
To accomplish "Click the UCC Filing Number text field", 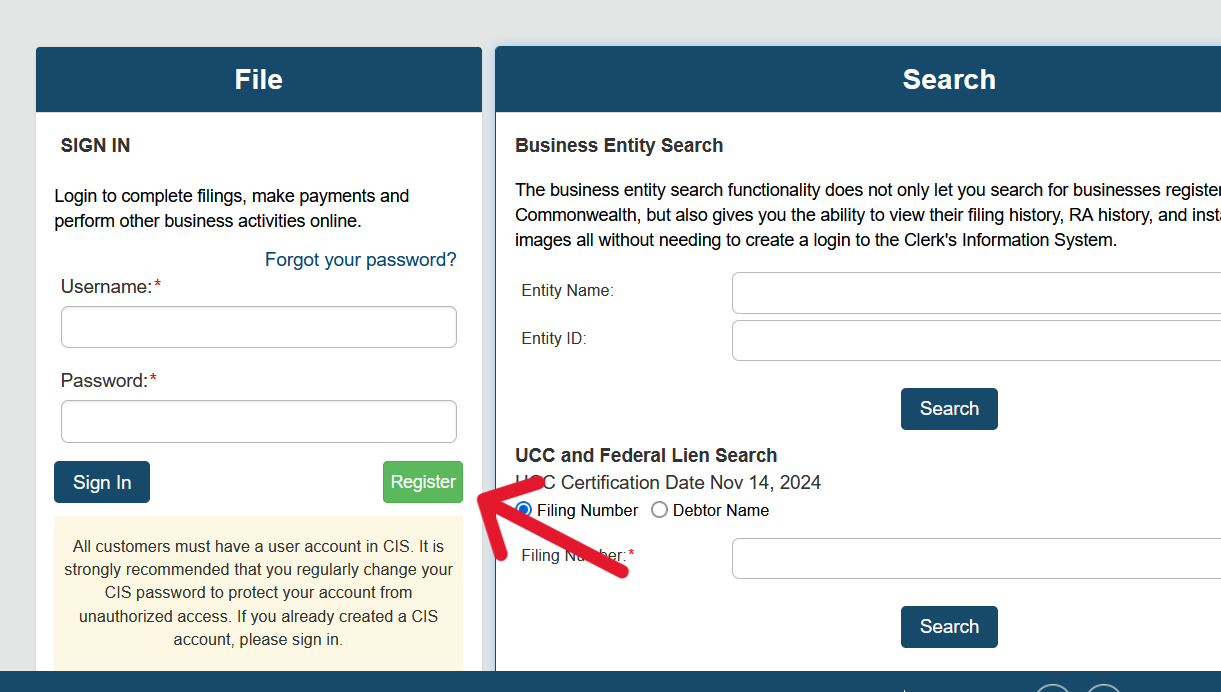I will point(976,558).
